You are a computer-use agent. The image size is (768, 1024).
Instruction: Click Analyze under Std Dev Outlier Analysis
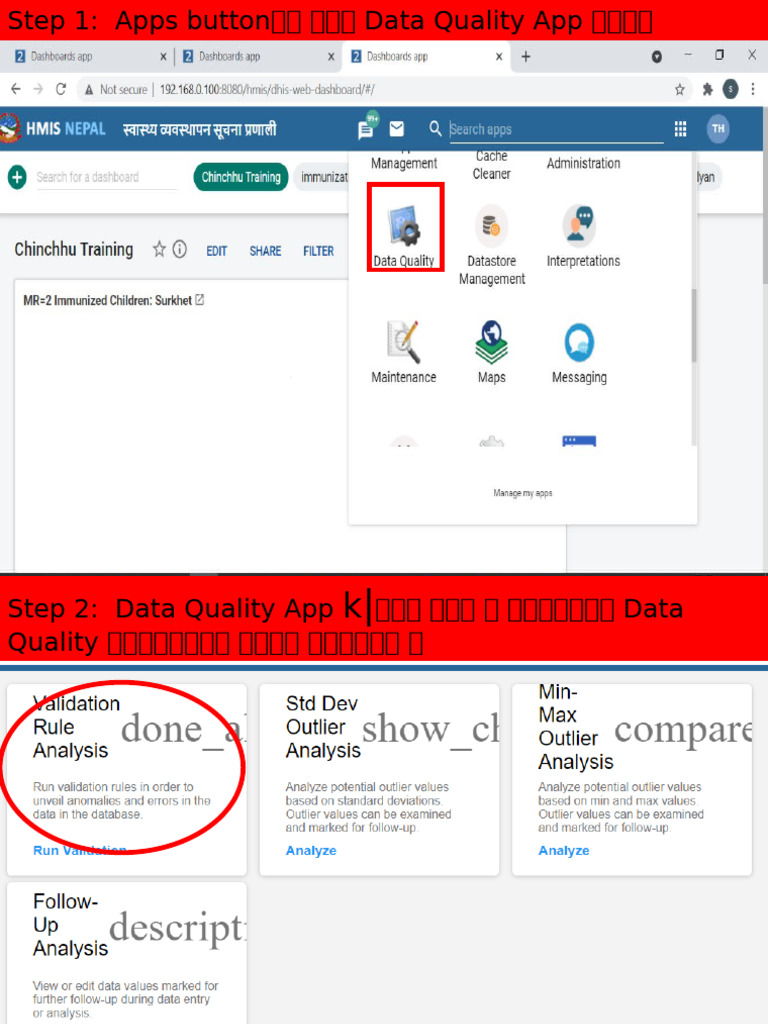point(311,850)
